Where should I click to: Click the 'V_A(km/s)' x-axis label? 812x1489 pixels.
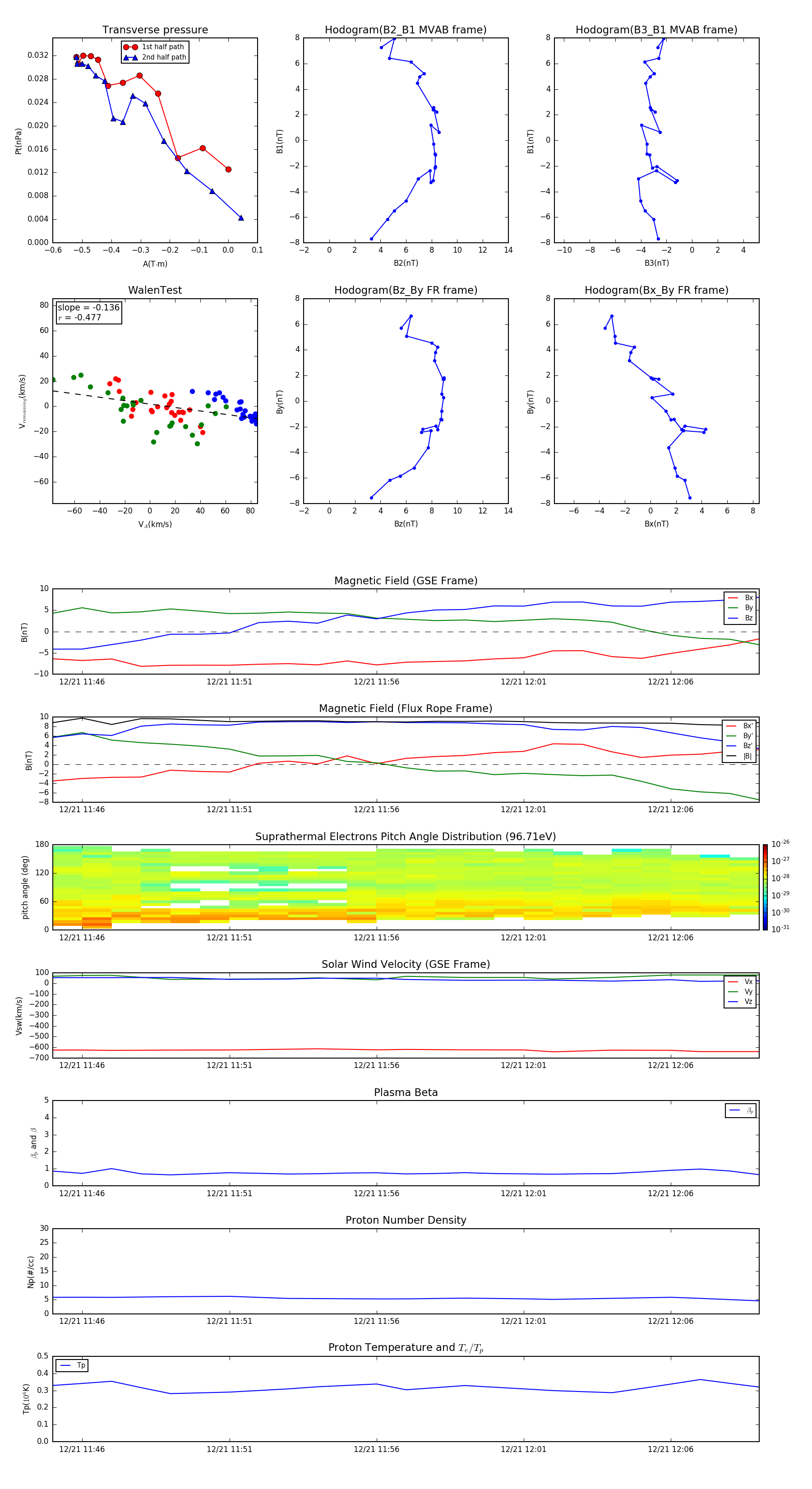pyautogui.click(x=155, y=524)
